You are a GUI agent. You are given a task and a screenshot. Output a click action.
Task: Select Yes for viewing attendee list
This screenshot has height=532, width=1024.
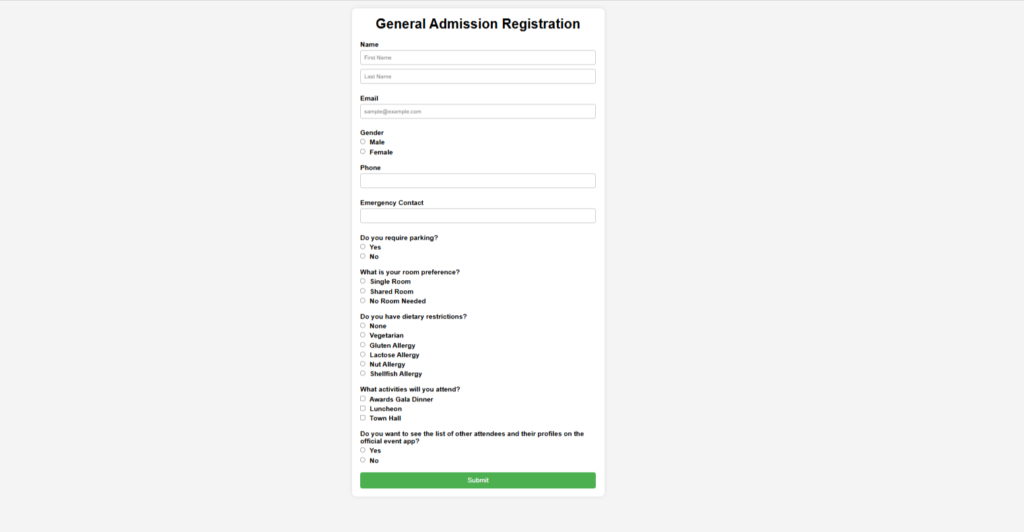coord(362,450)
